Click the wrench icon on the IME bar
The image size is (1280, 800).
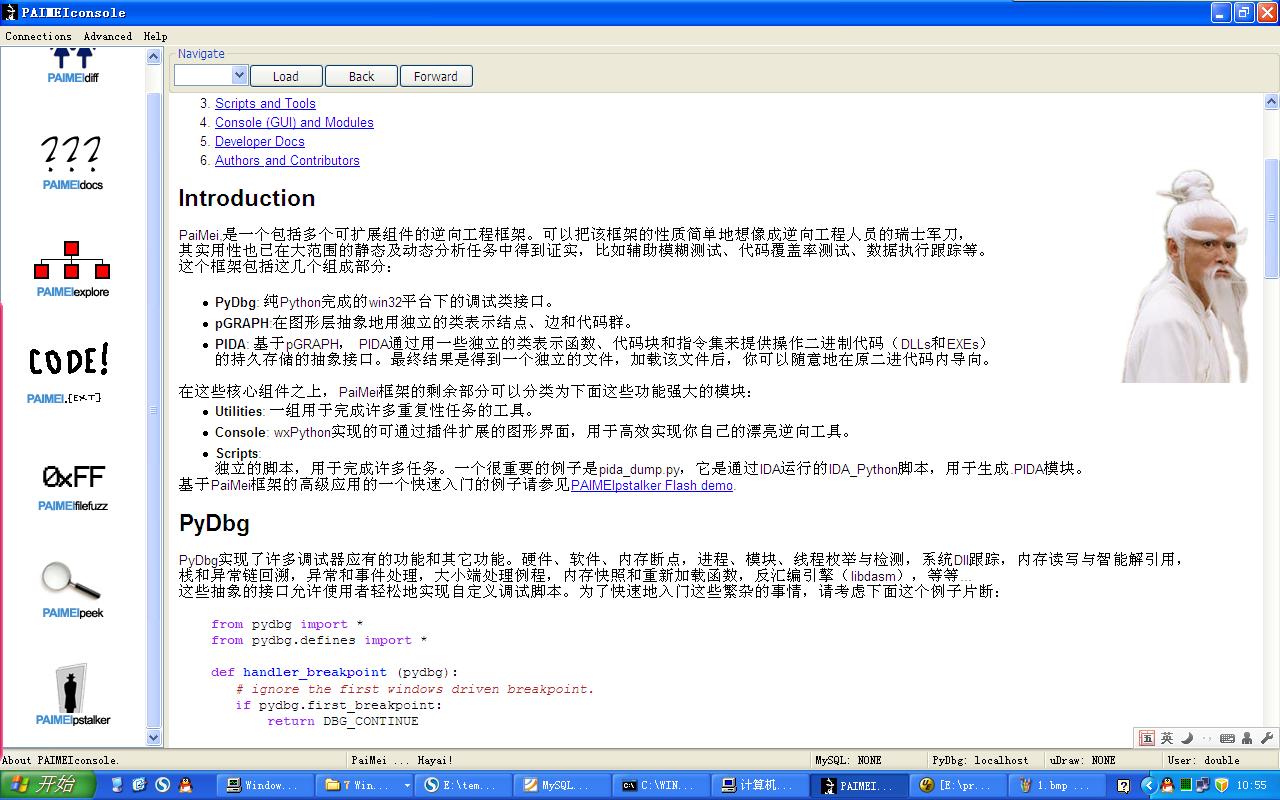tap(1267, 739)
